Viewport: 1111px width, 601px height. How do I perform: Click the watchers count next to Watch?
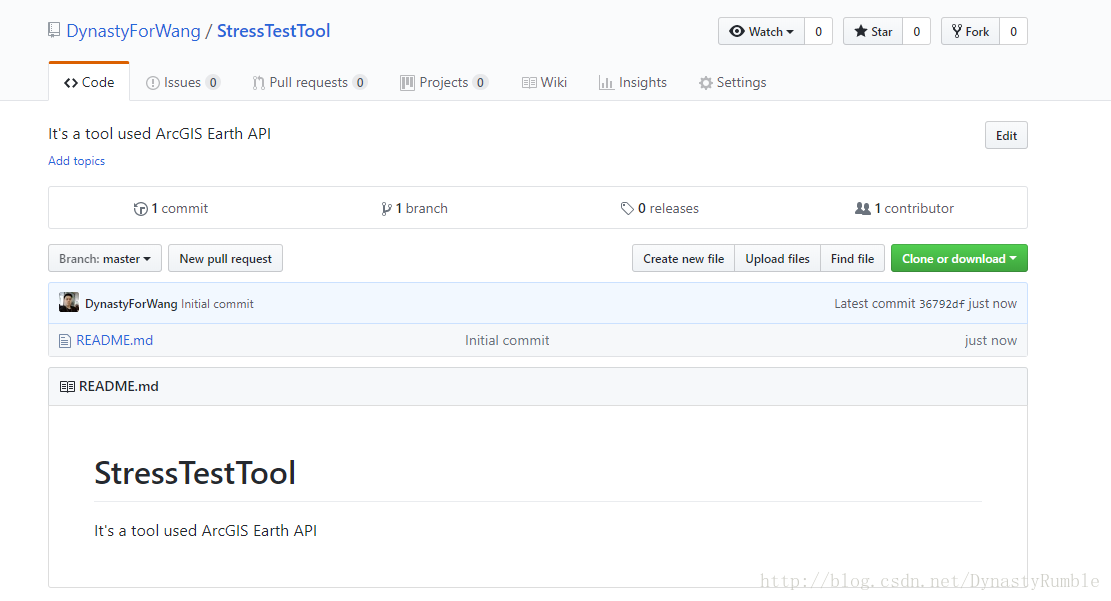tap(818, 31)
